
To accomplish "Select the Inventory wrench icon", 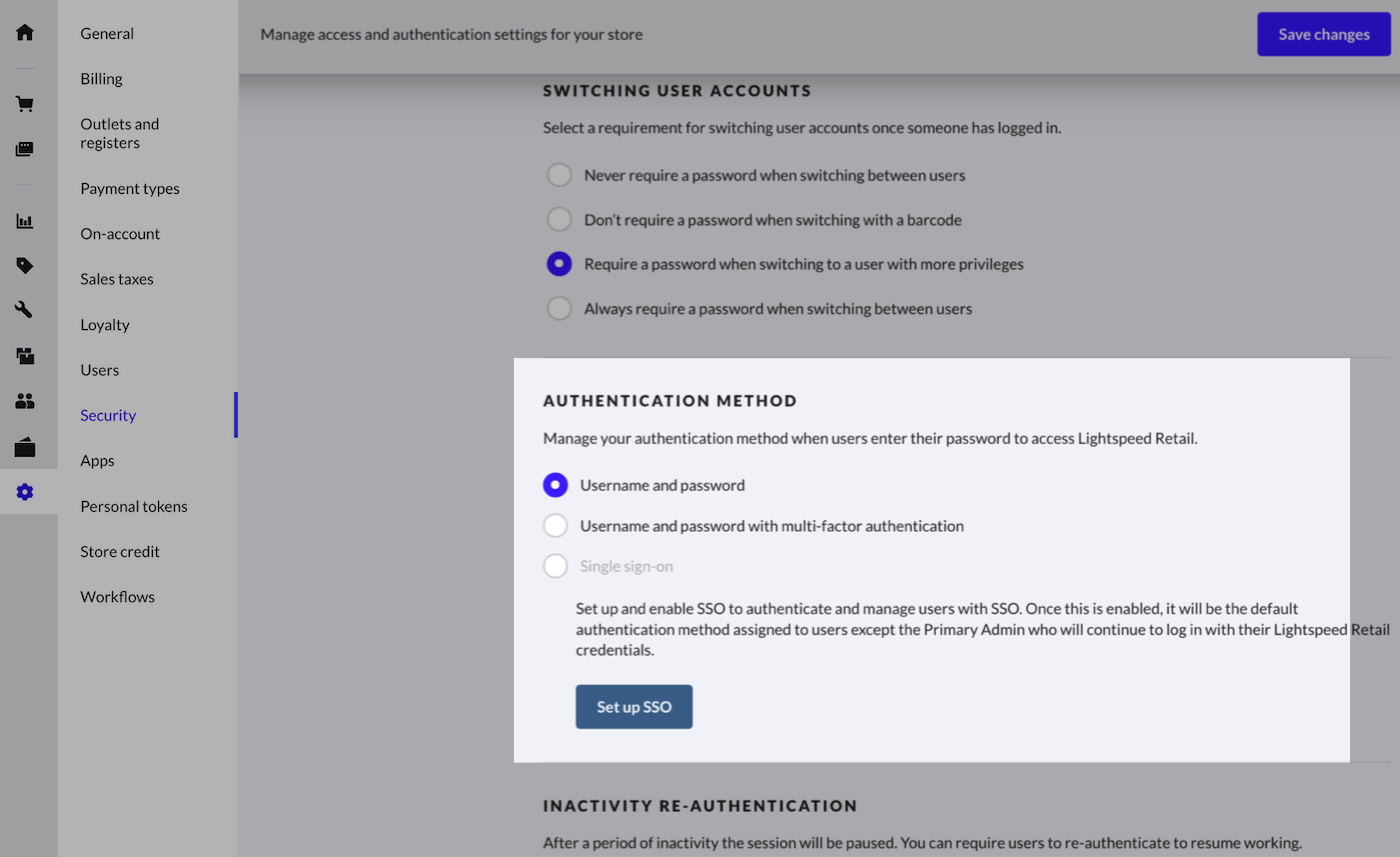I will click(24, 310).
